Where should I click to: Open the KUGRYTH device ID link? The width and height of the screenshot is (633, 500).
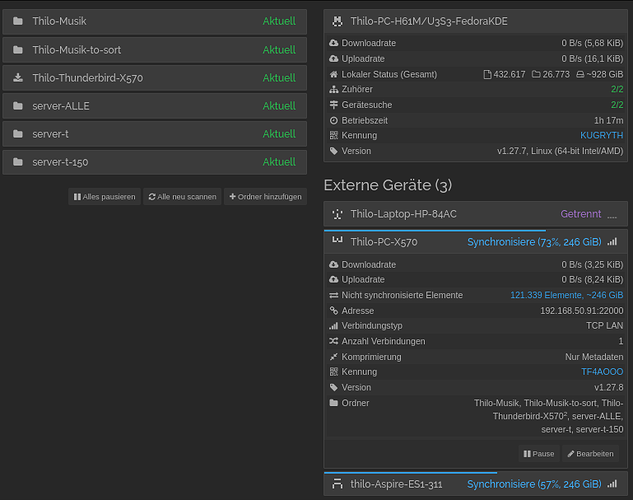pyautogui.click(x=602, y=135)
